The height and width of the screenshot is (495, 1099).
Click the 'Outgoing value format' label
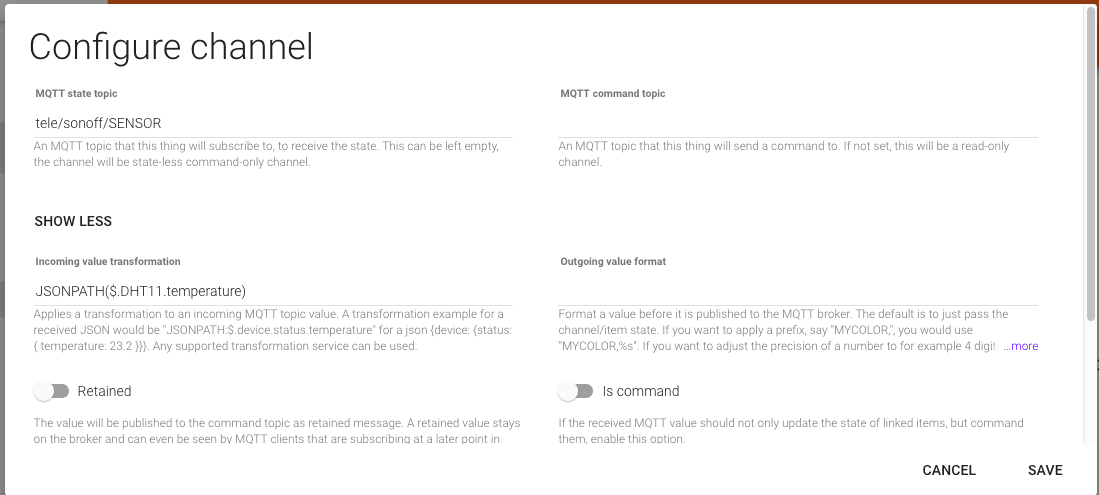(613, 262)
